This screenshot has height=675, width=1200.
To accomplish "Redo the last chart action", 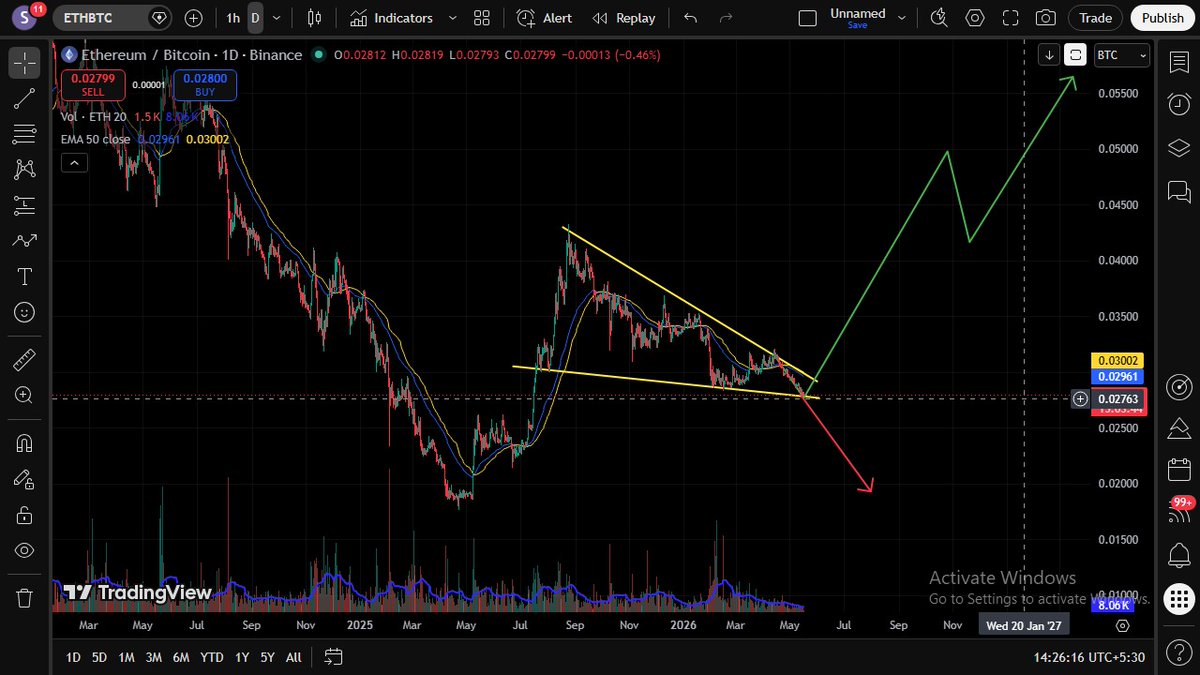I will coord(726,18).
